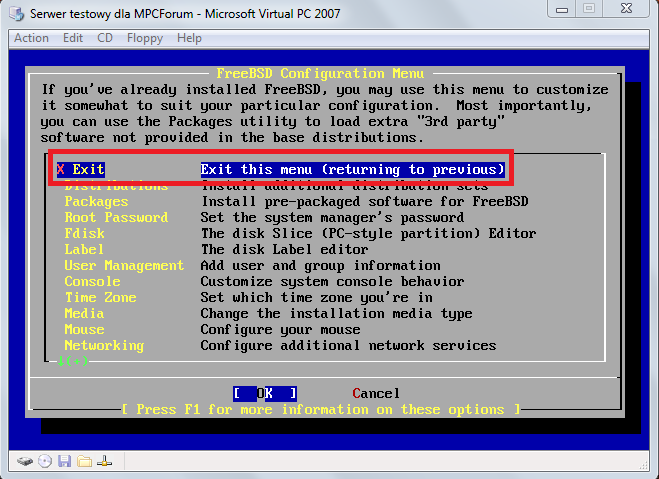Select the Root Password entry
Screen dimensions: 659x479
click(x=116, y=218)
